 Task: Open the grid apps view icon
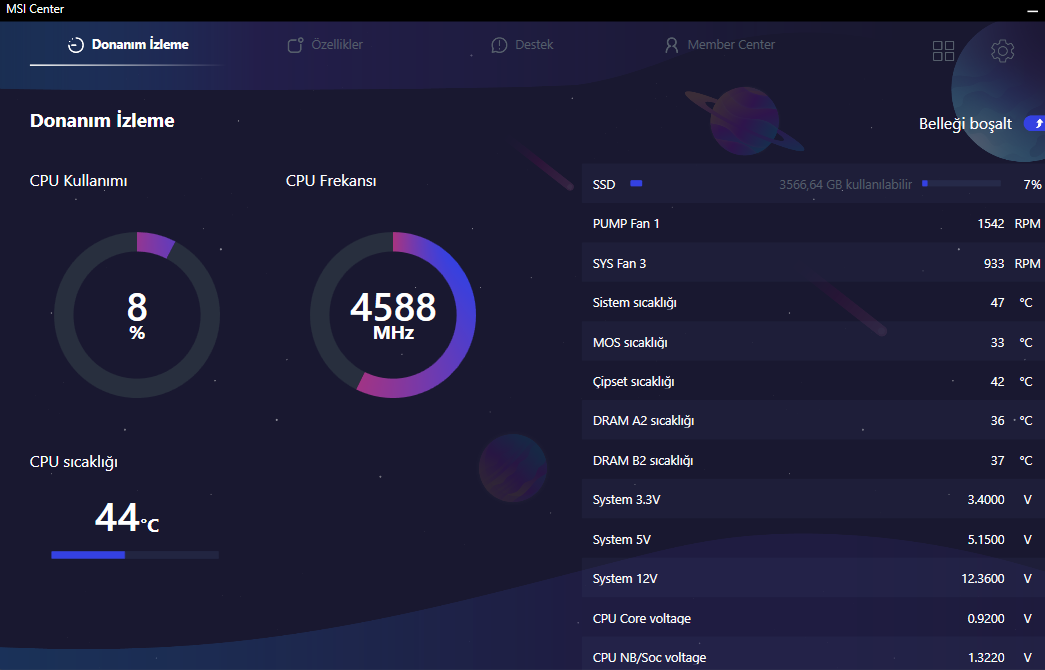pyautogui.click(x=943, y=51)
